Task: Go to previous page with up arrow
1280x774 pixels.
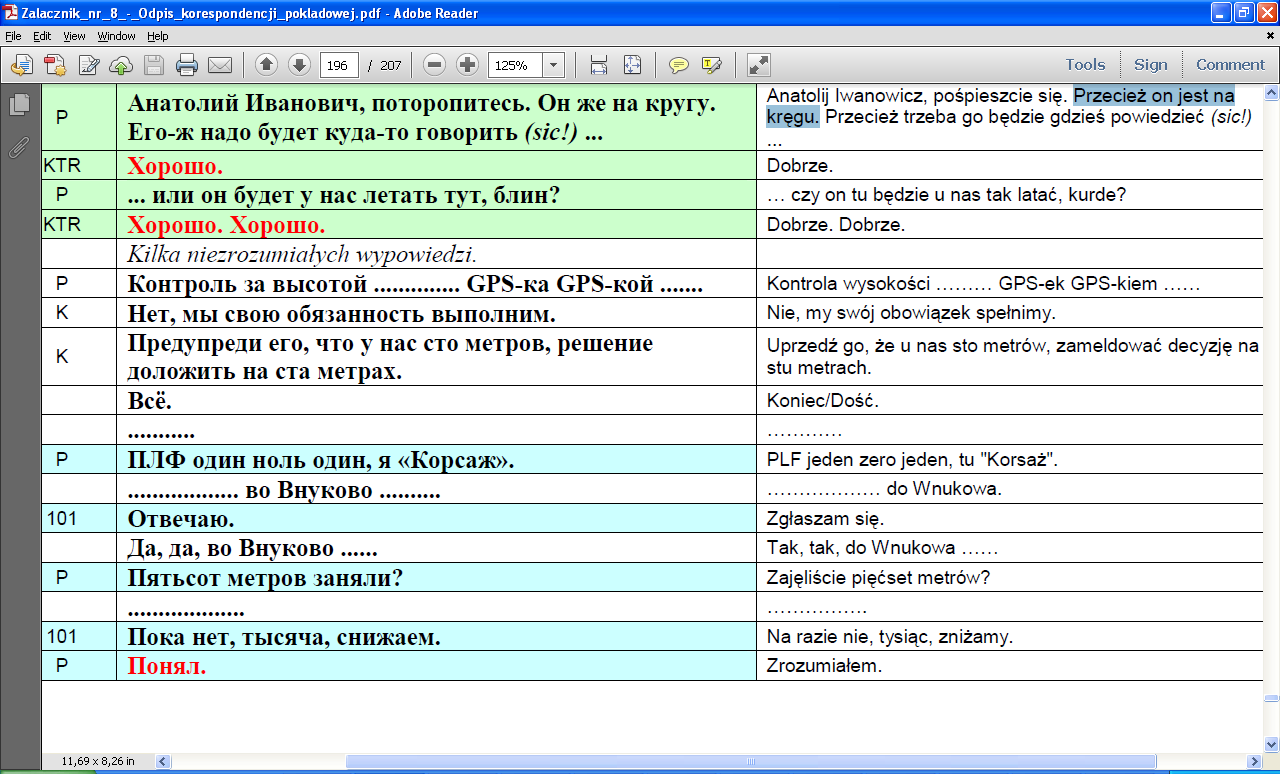Action: (266, 65)
